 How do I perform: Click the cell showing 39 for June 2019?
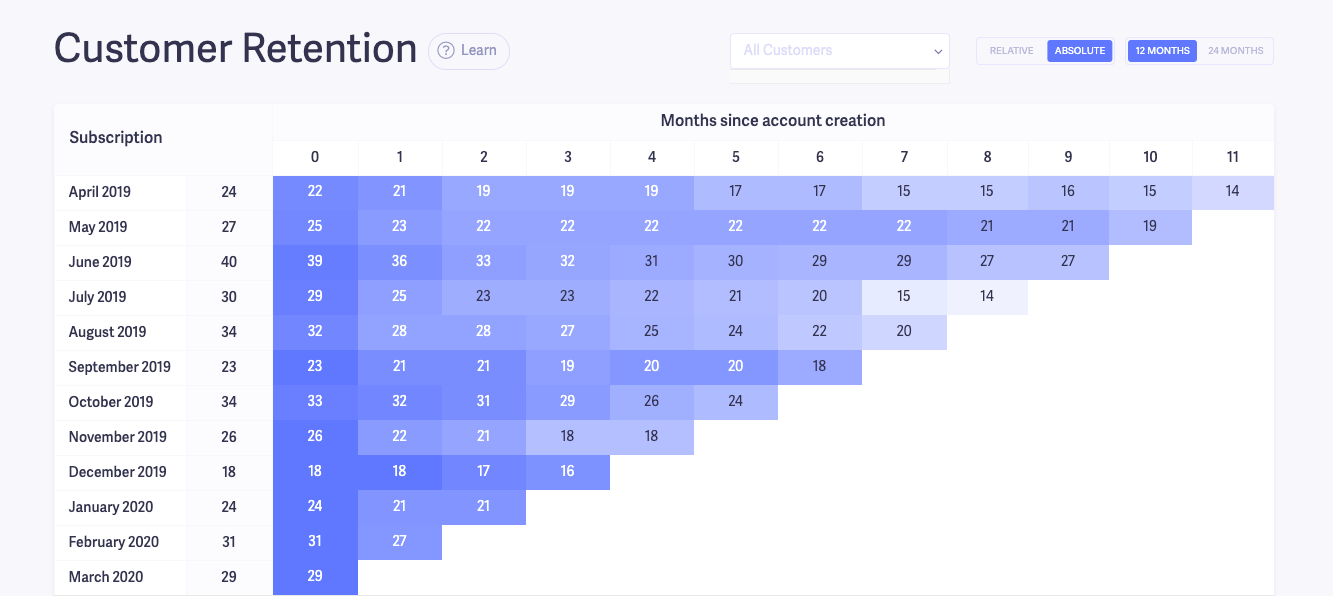click(x=315, y=261)
